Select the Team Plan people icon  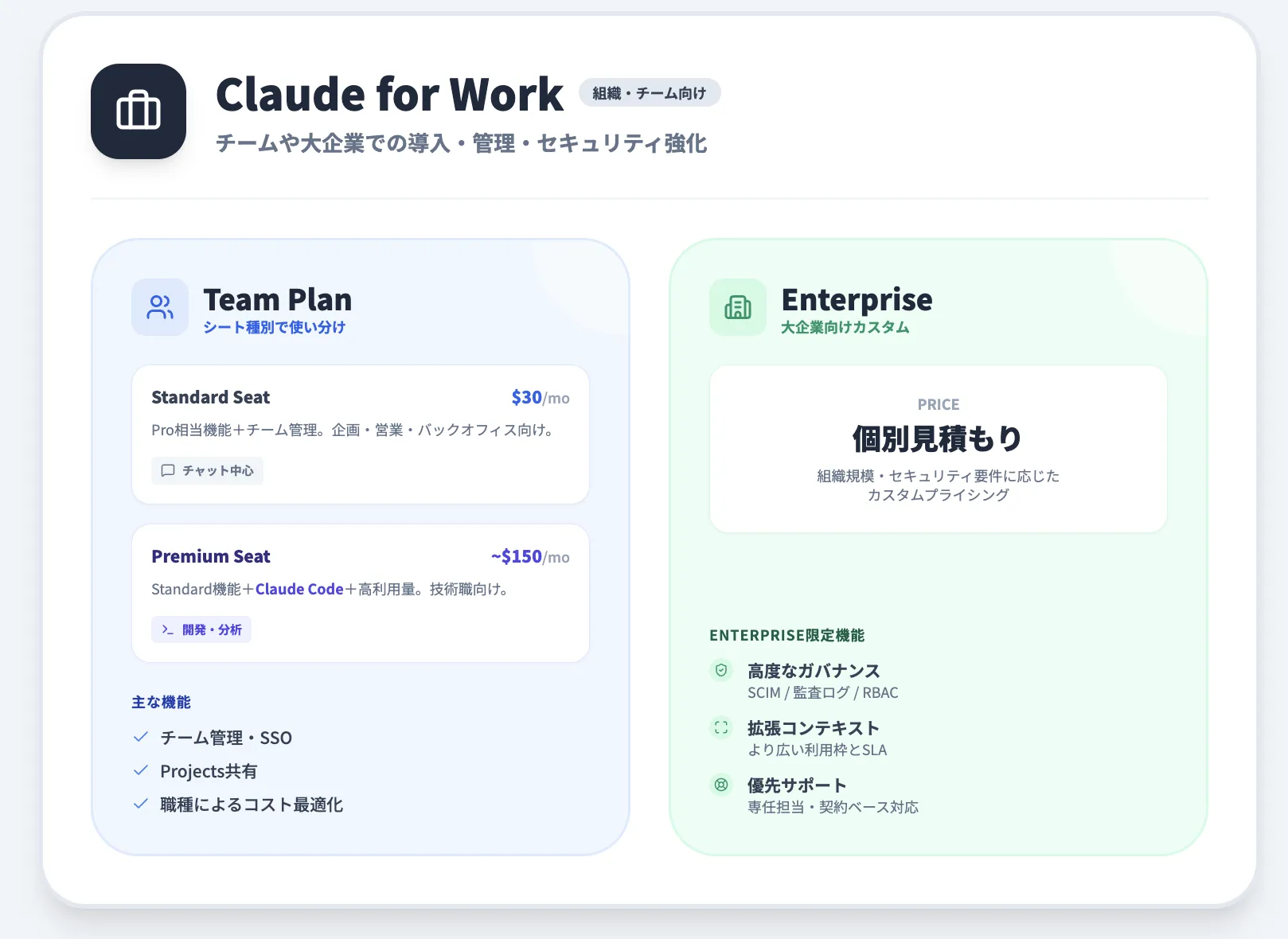point(159,307)
